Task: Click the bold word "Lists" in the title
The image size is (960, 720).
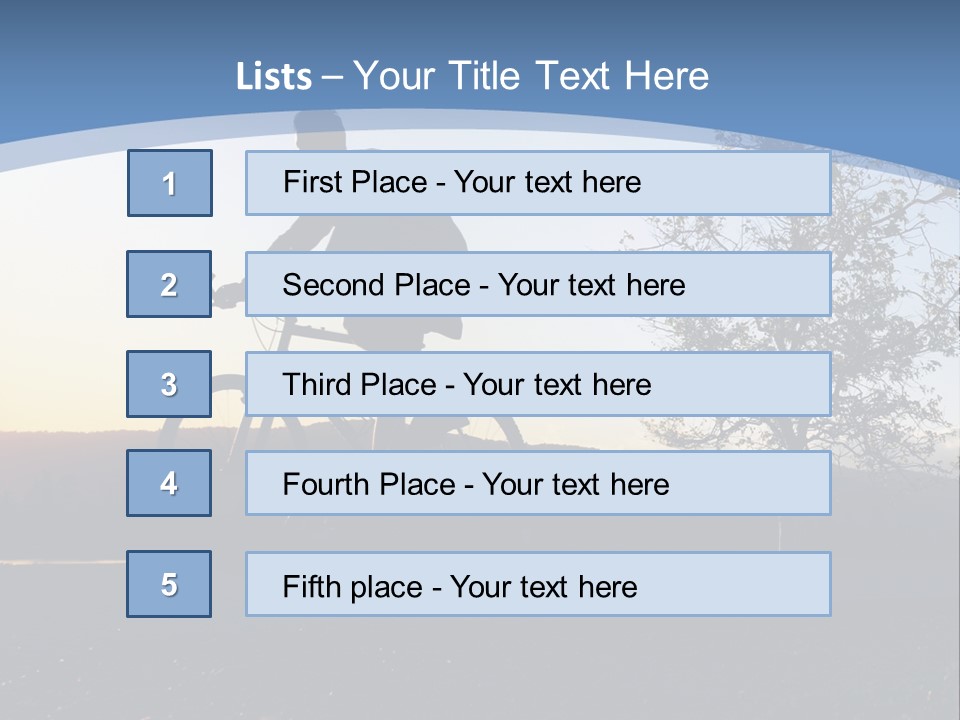Action: click(x=273, y=77)
